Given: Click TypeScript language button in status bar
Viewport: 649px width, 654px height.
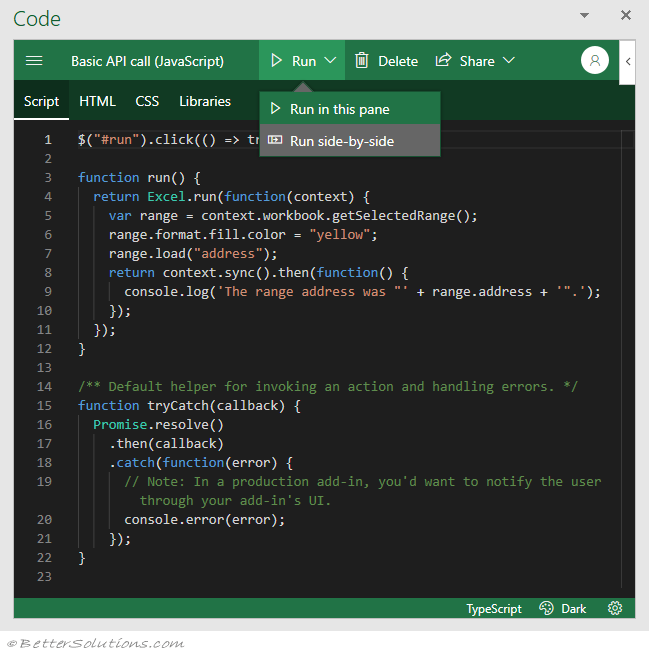Looking at the screenshot, I should tap(493, 608).
